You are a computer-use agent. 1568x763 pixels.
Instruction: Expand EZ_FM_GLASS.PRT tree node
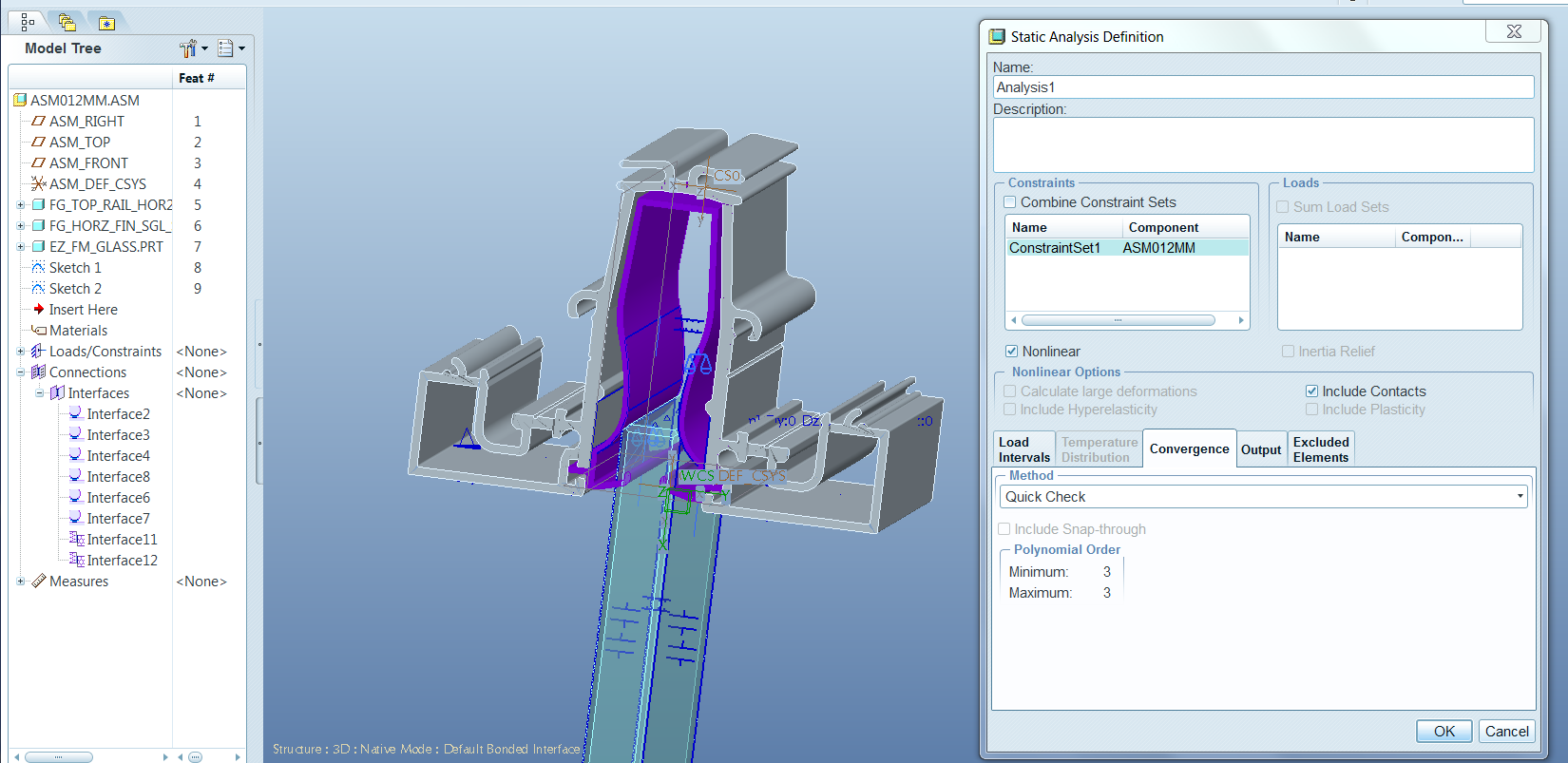click(21, 247)
